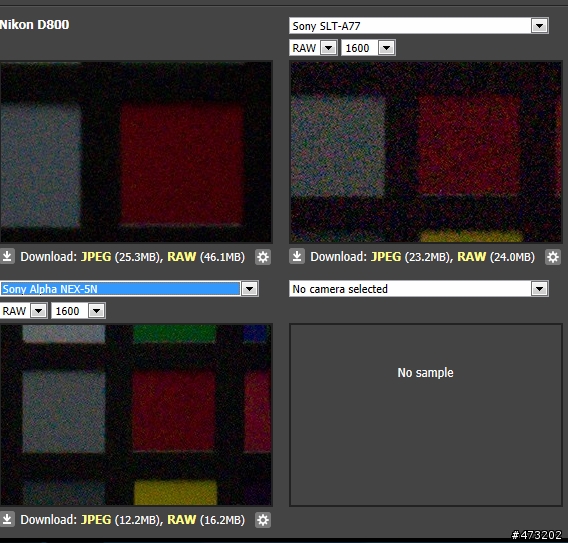Download the Nikon D800 JPEG (25.3MB)

click(96, 256)
